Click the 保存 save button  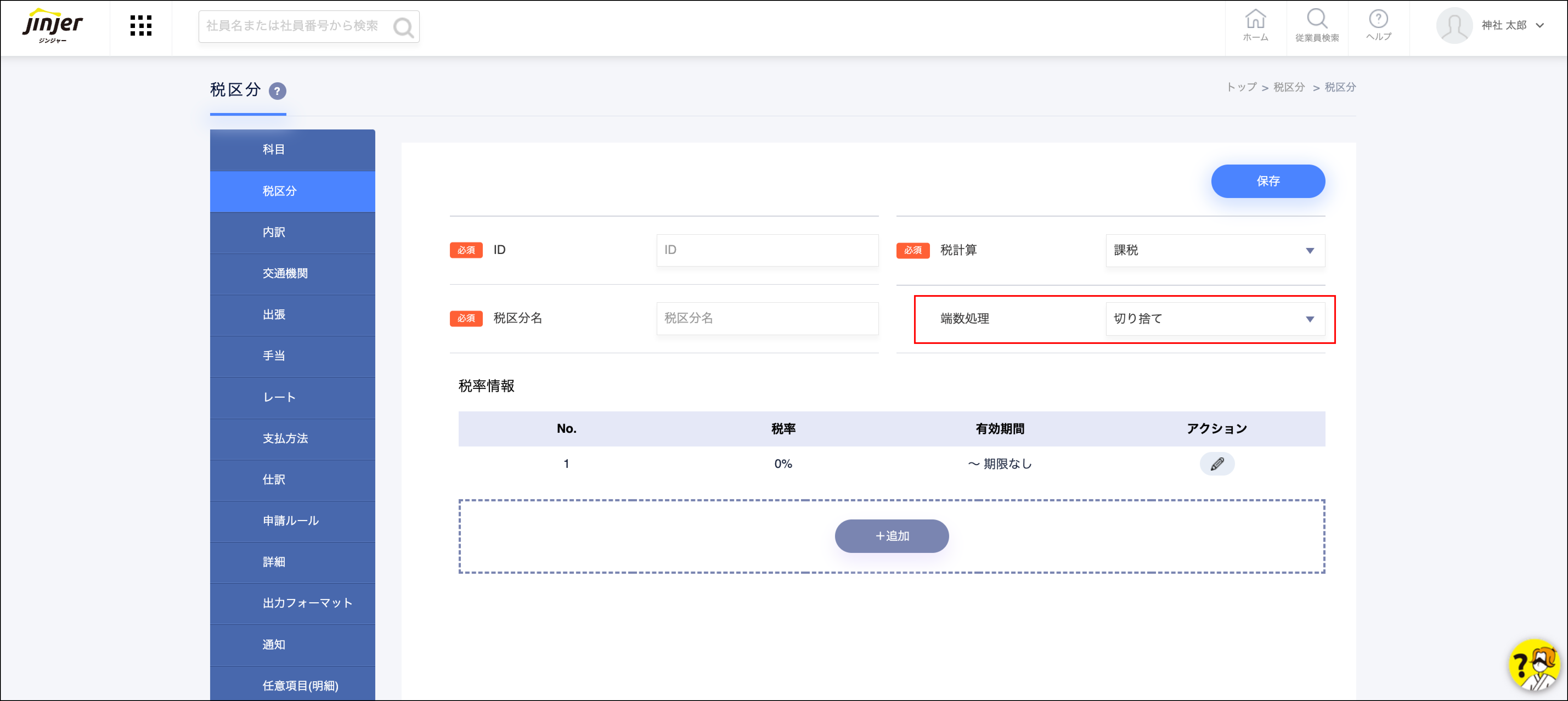pyautogui.click(x=1268, y=181)
